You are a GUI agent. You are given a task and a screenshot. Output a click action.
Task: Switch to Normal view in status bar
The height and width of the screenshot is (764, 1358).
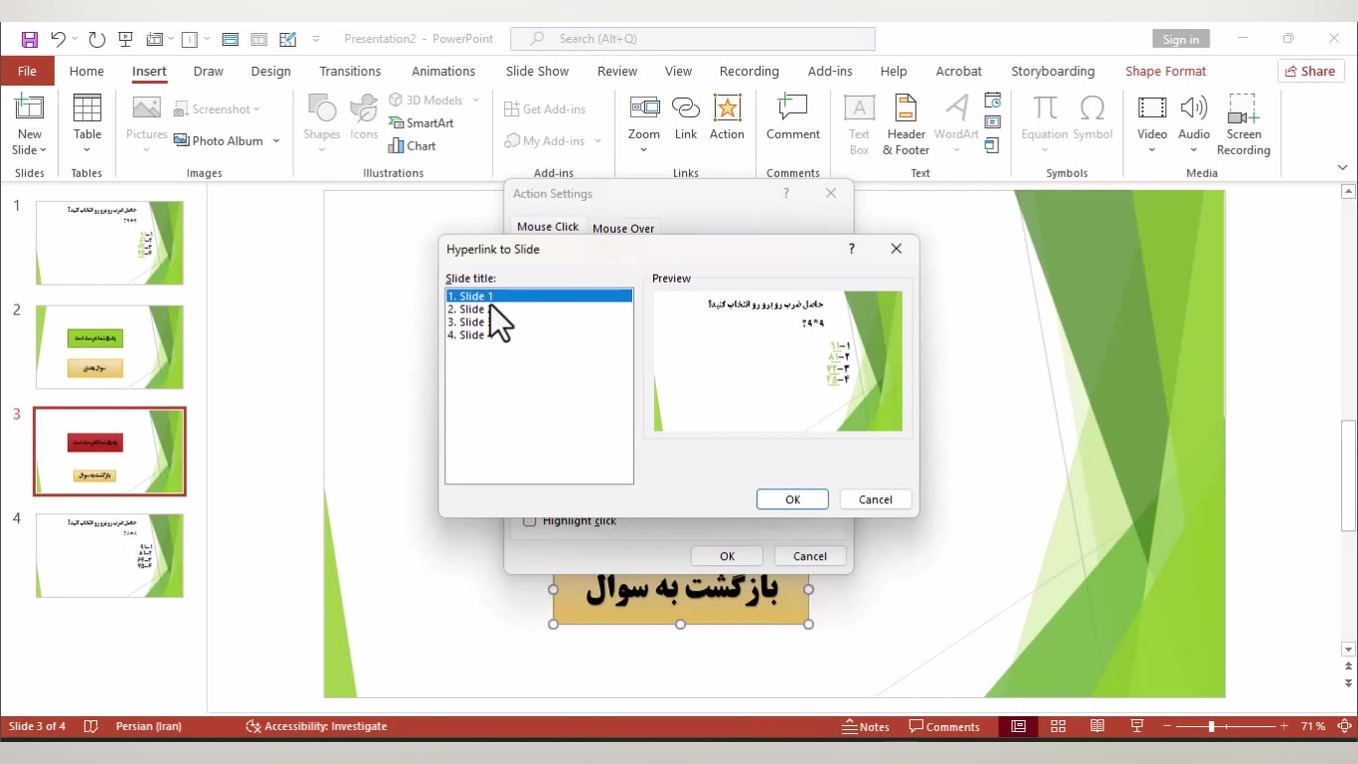click(x=1018, y=727)
